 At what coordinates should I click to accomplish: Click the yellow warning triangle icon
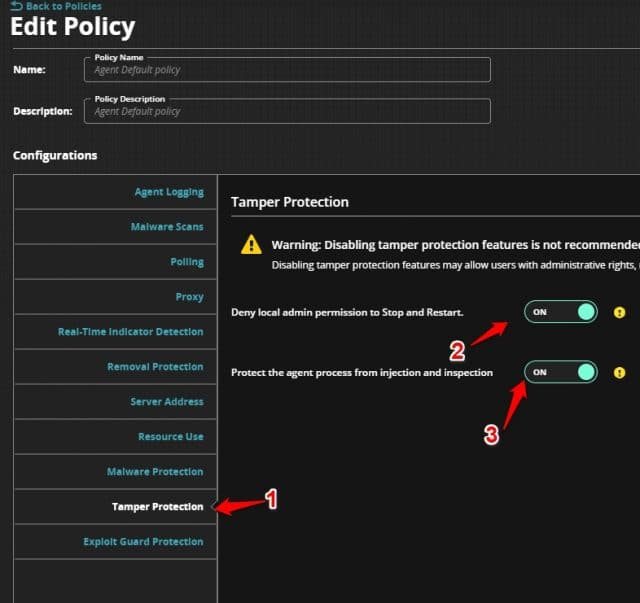coord(251,245)
